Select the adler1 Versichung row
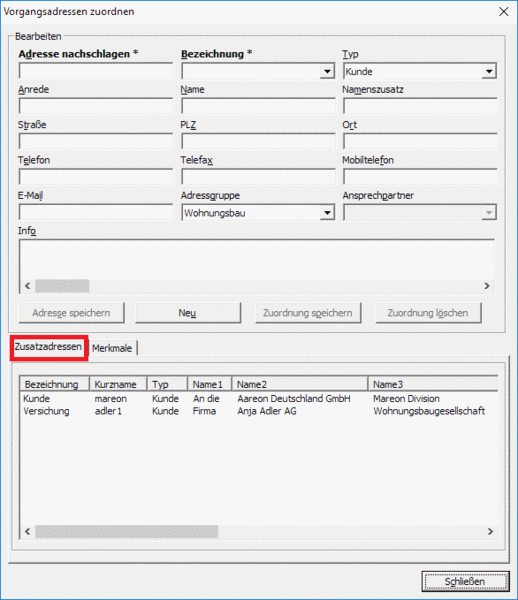518x600 pixels. [259, 411]
